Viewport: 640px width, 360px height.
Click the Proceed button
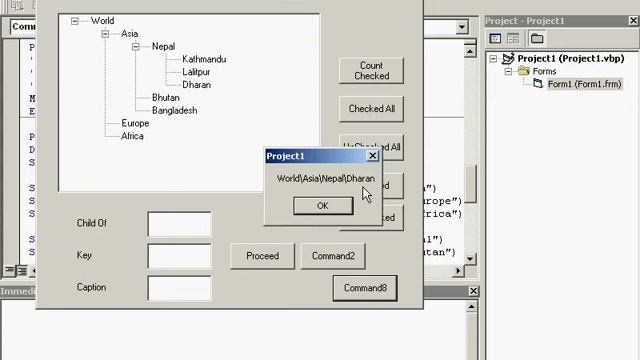[x=262, y=256]
